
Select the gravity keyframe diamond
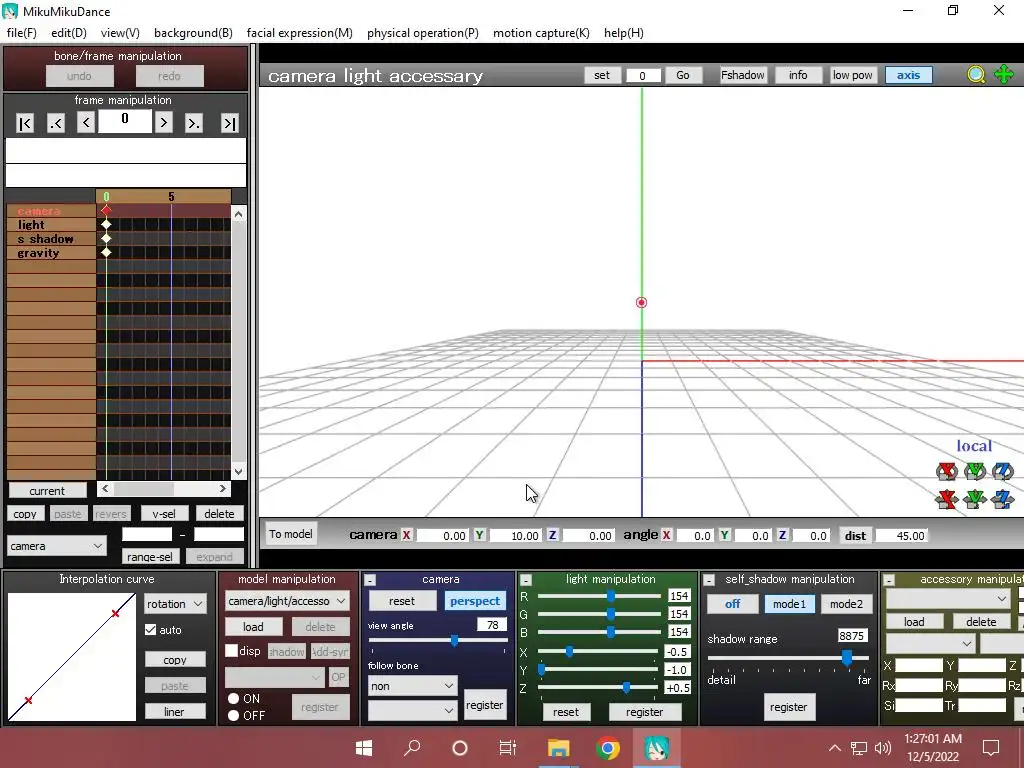point(106,253)
